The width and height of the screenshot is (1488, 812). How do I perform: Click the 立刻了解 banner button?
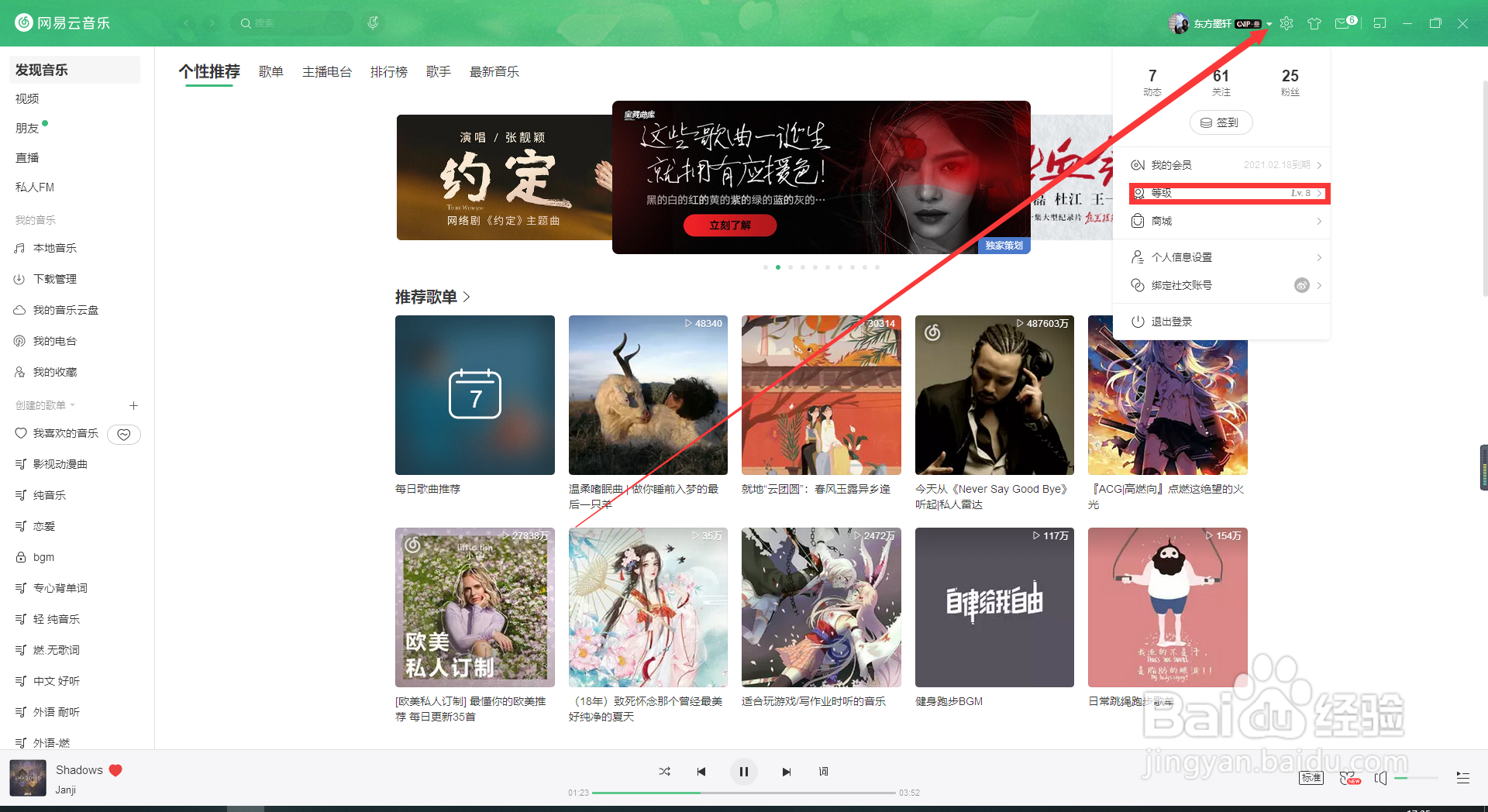pyautogui.click(x=730, y=225)
